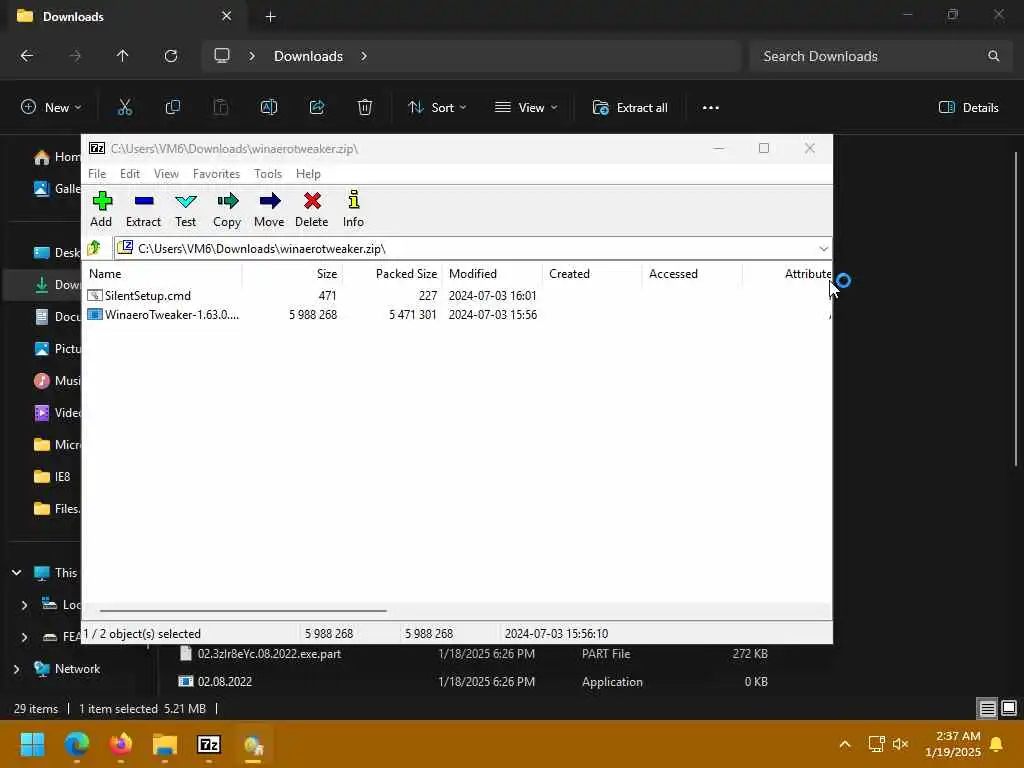Extract files with 7-Zip Extract icon
This screenshot has height=768, width=1024.
point(143,209)
